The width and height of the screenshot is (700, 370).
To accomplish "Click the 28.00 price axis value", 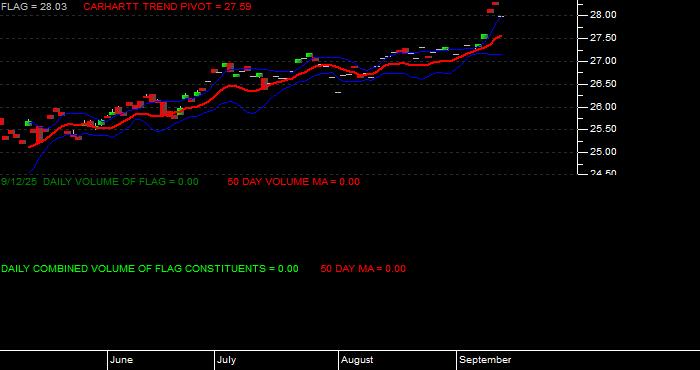I will click(x=603, y=15).
